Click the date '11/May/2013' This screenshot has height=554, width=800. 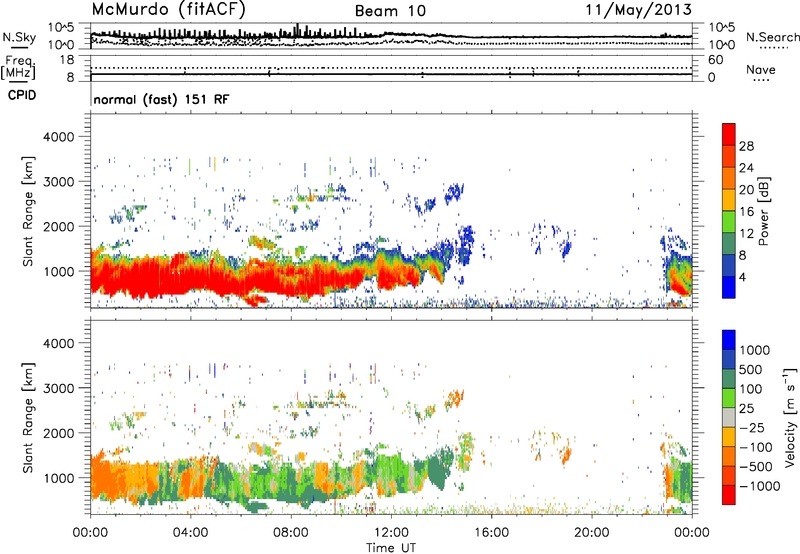(x=638, y=10)
